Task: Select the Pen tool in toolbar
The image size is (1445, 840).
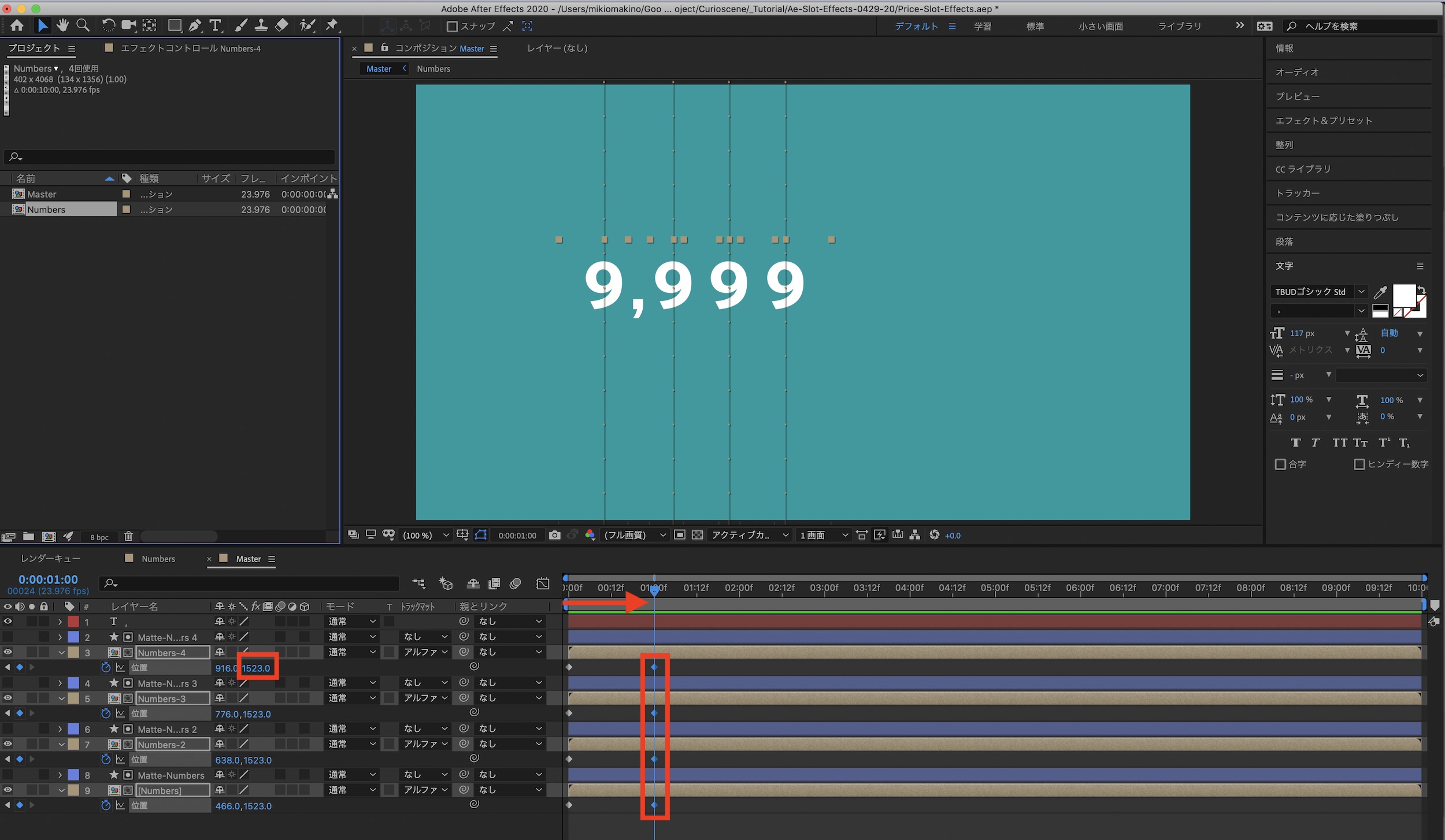Action: 195,25
